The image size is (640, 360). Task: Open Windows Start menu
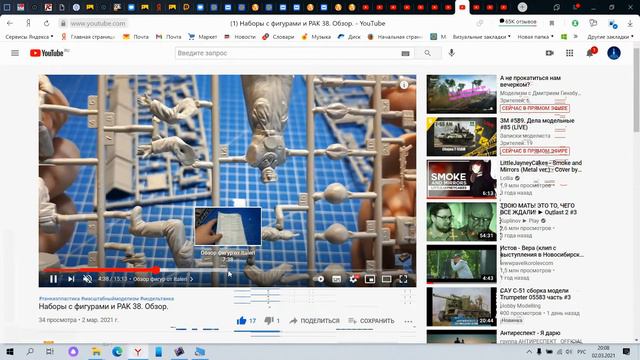(x=10, y=351)
